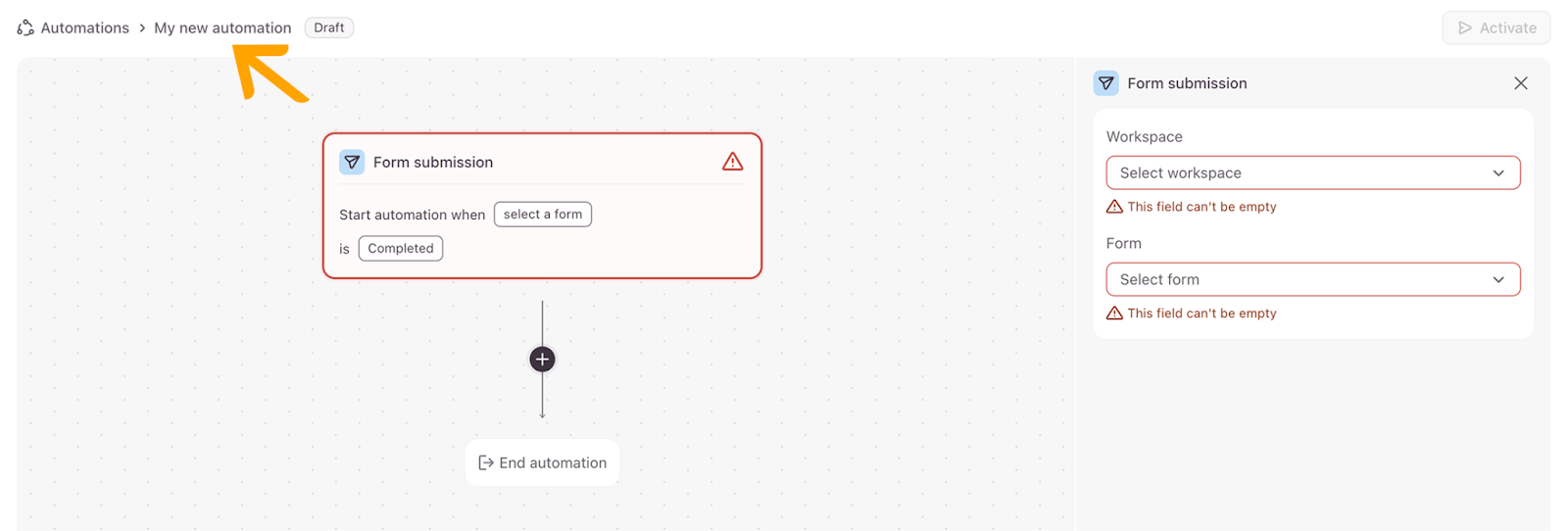Click the My new automation title
The image size is (1568, 531).
point(222,27)
